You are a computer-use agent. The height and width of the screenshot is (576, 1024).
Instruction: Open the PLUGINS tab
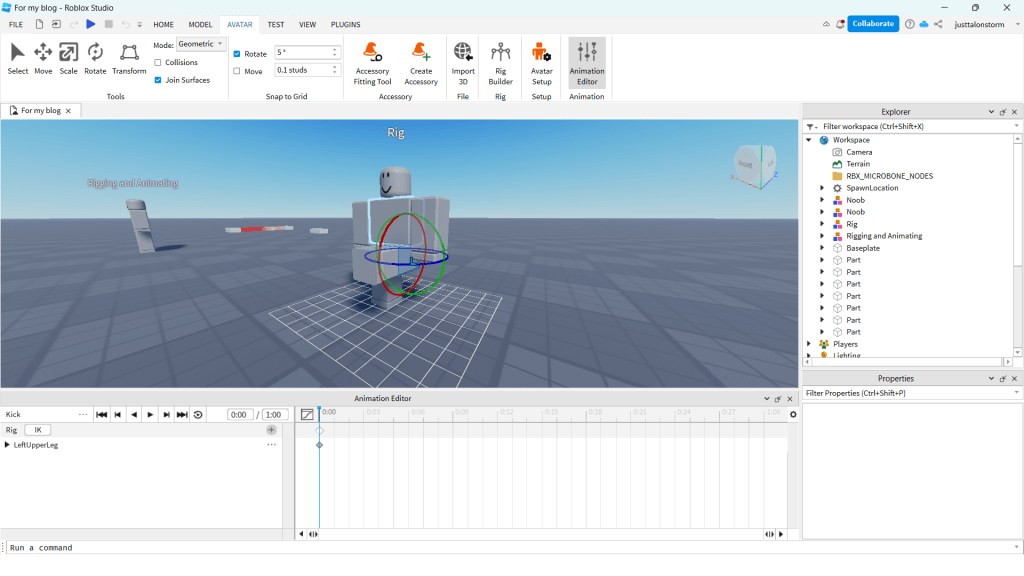point(345,24)
